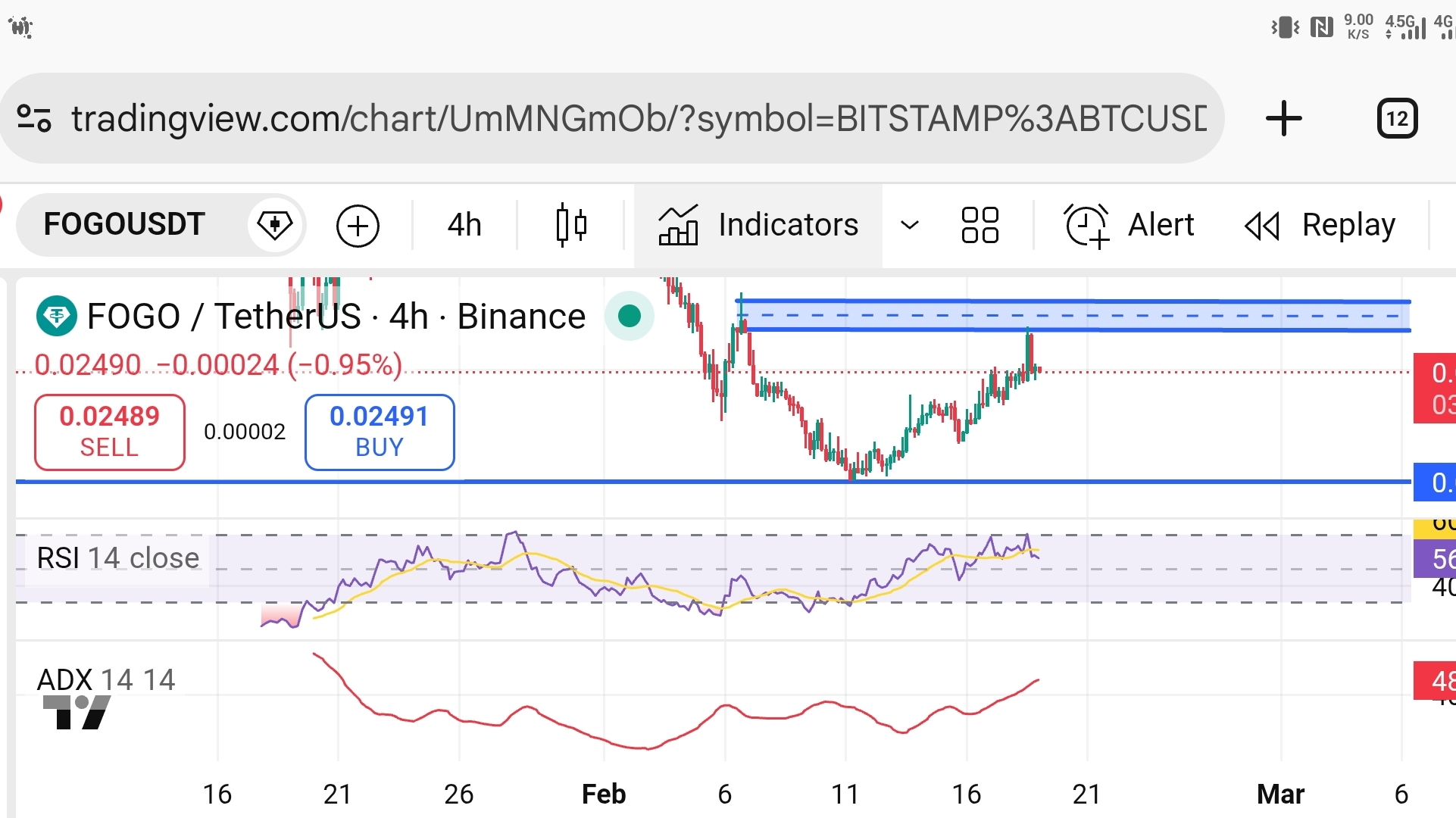Click the browser address bar URL
The height and width of the screenshot is (818, 1456).
638,119
